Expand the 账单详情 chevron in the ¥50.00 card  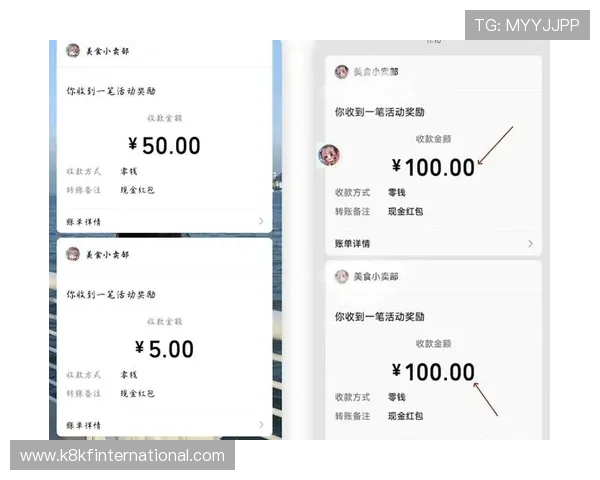261,221
